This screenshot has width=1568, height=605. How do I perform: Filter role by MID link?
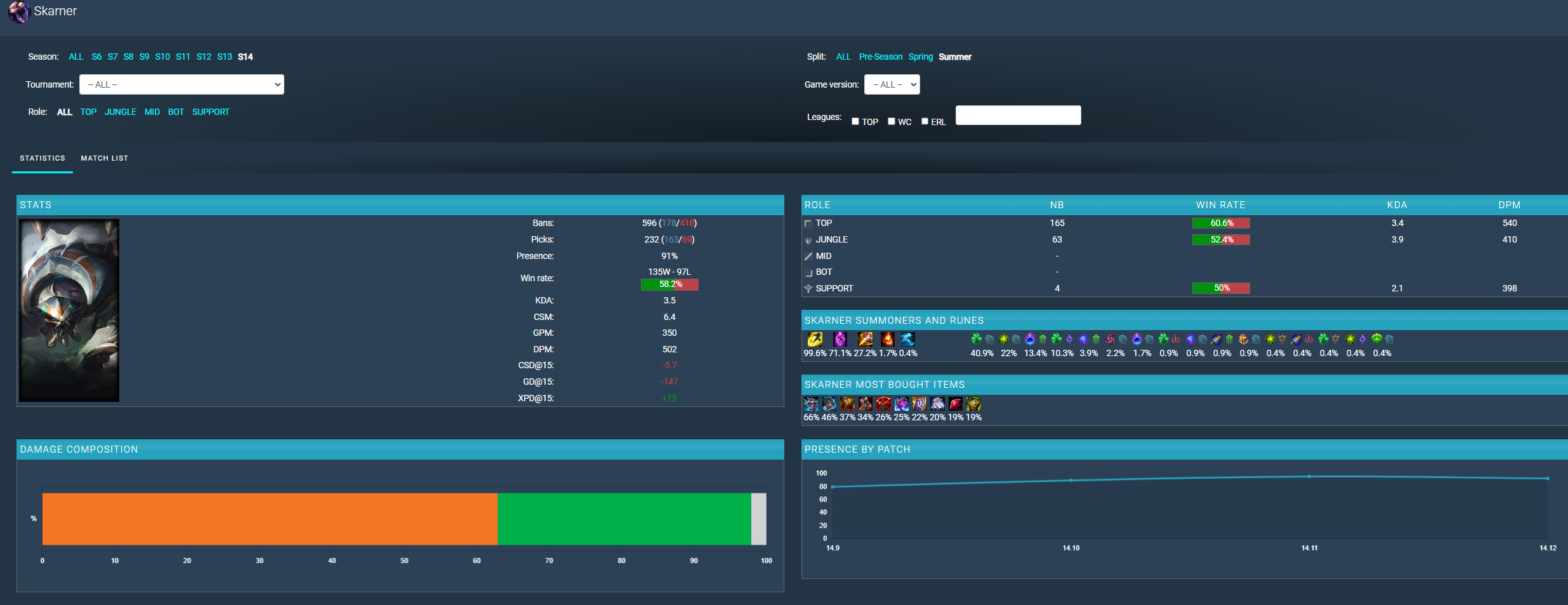pyautogui.click(x=152, y=112)
